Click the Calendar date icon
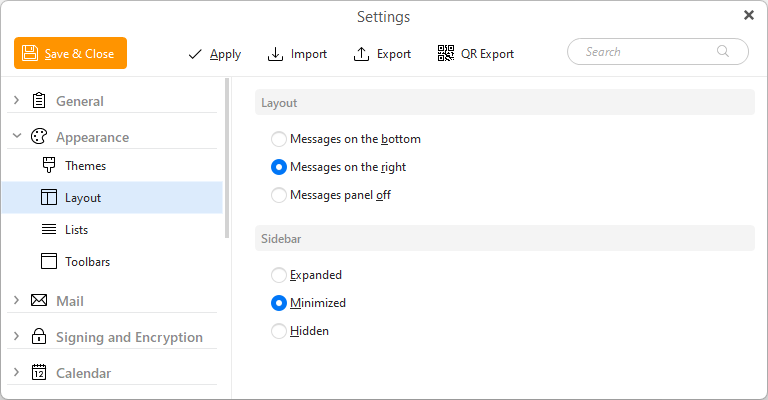Image resolution: width=768 pixels, height=400 pixels. point(39,372)
